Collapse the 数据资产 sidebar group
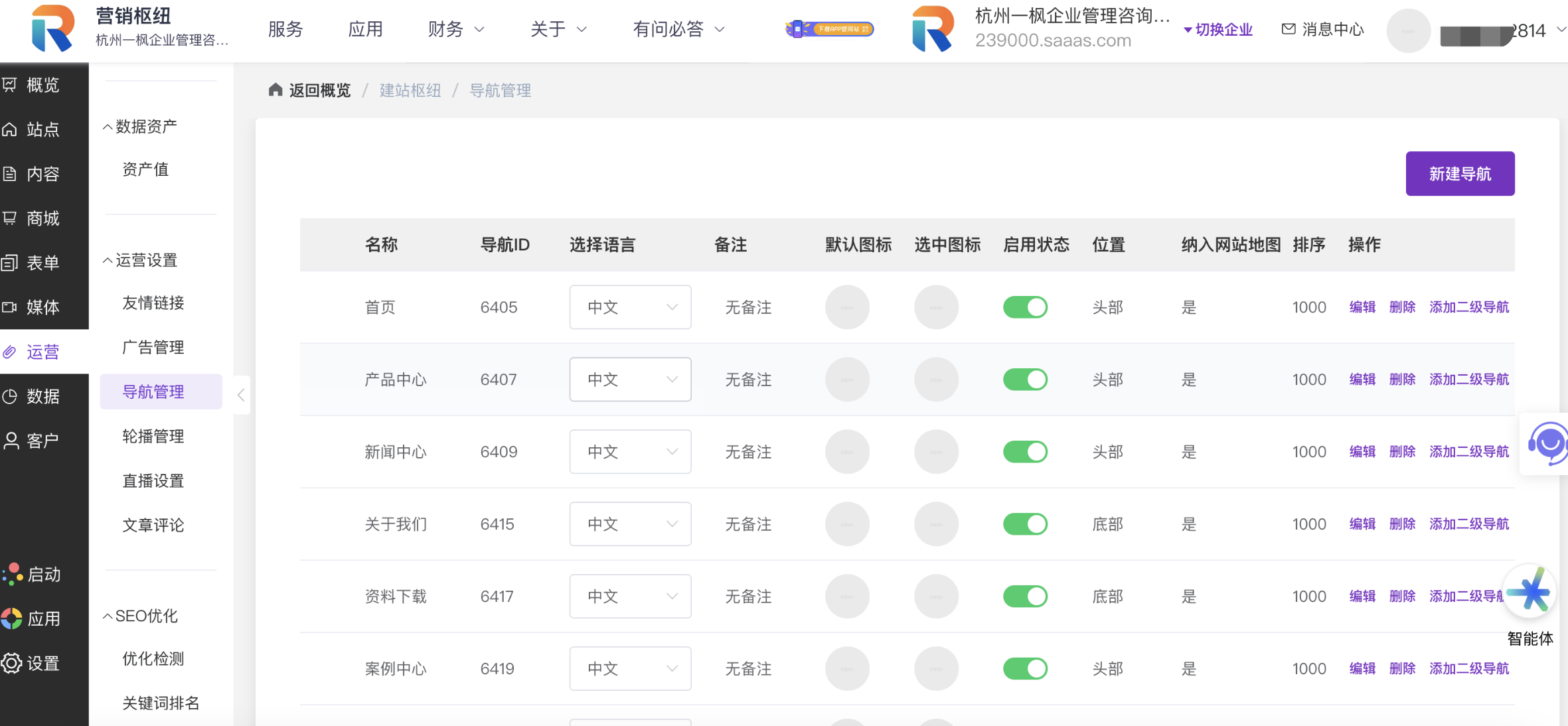The width and height of the screenshot is (1568, 726). (141, 127)
